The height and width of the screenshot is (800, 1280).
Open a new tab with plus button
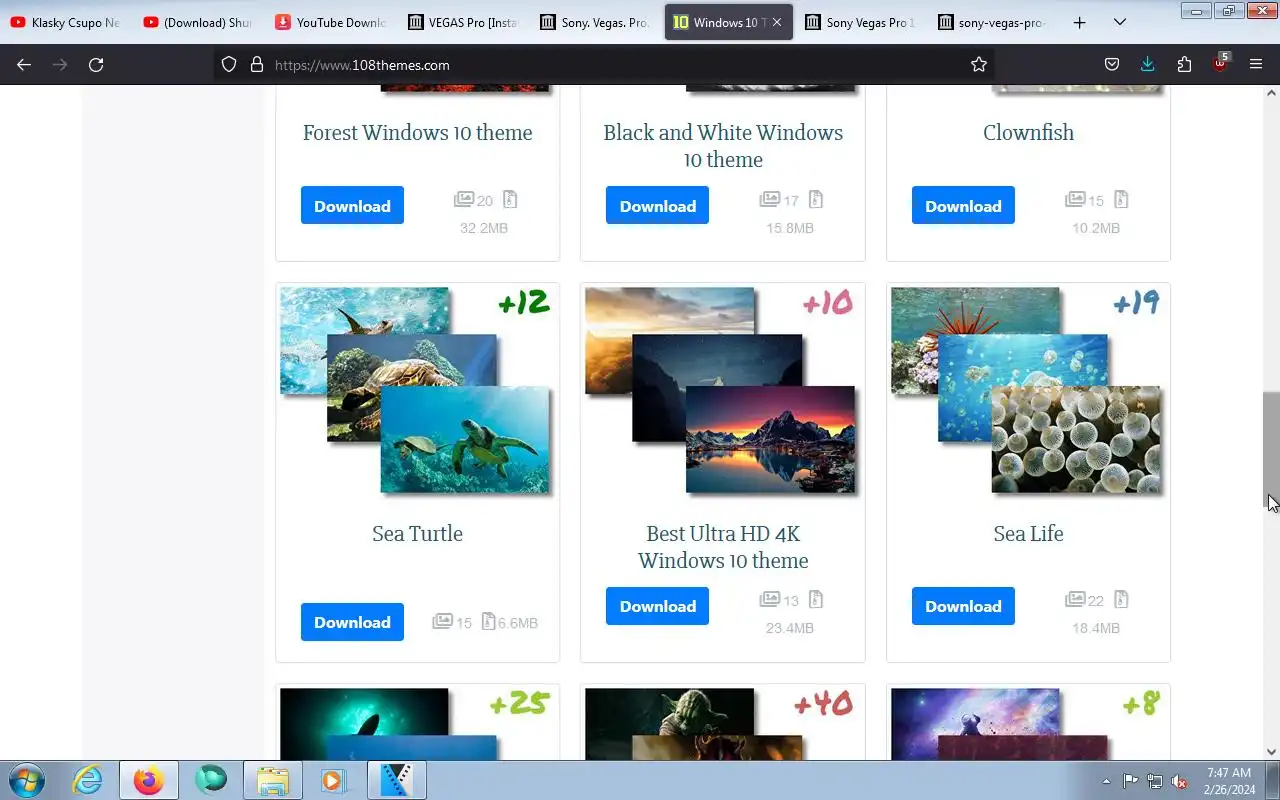[1079, 22]
